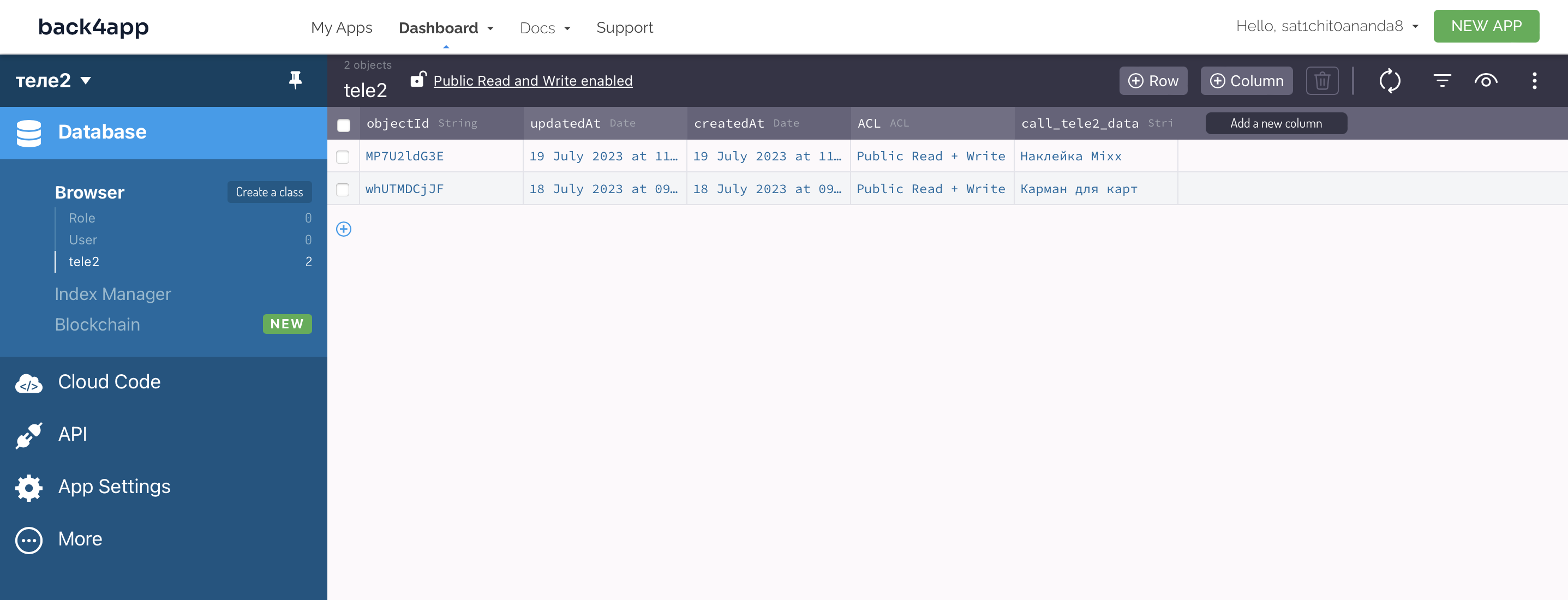Open Cloud Code section
Image resolution: width=1568 pixels, height=600 pixels.
(x=109, y=382)
